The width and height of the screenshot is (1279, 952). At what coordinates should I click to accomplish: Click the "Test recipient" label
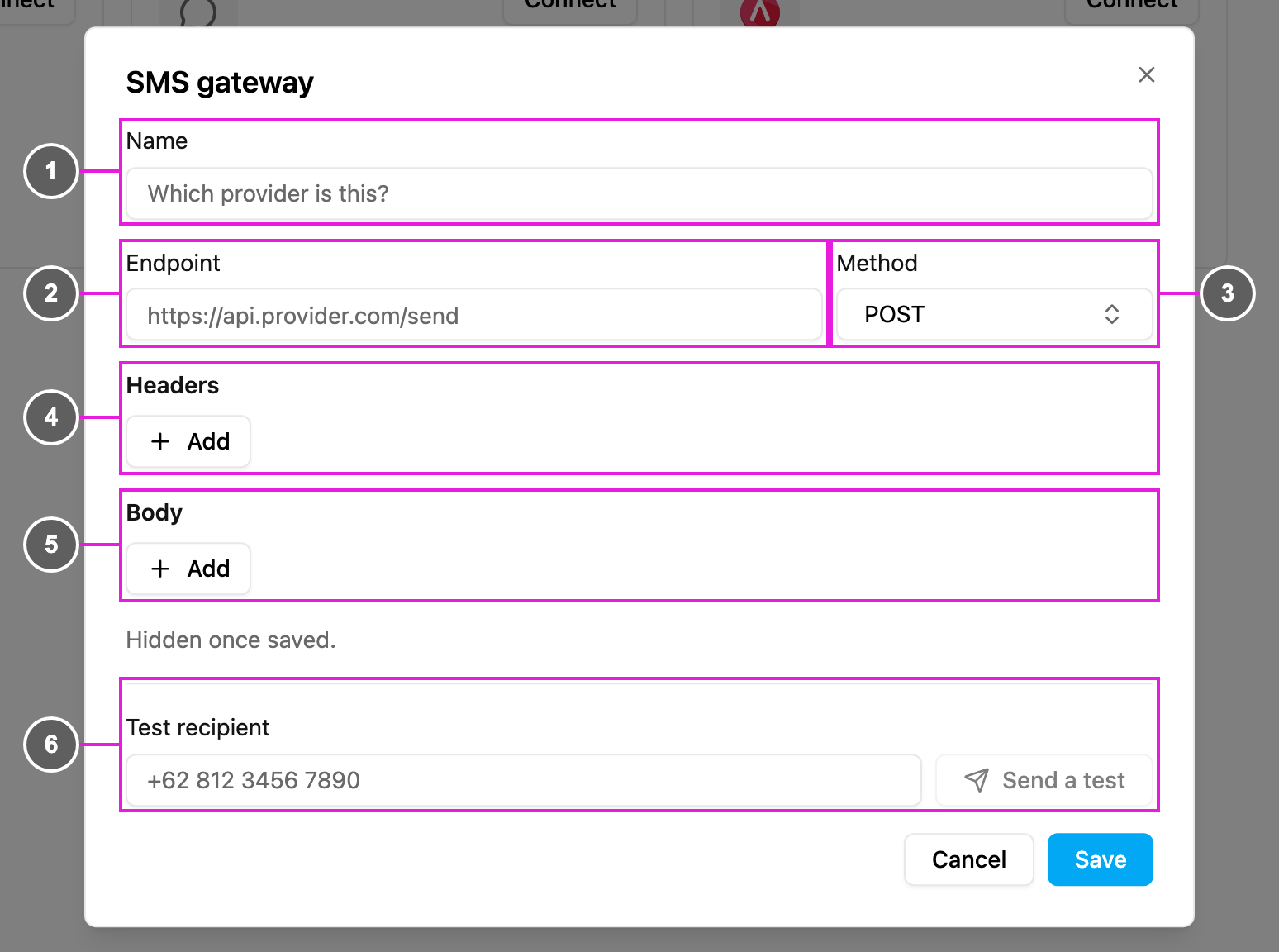(198, 727)
